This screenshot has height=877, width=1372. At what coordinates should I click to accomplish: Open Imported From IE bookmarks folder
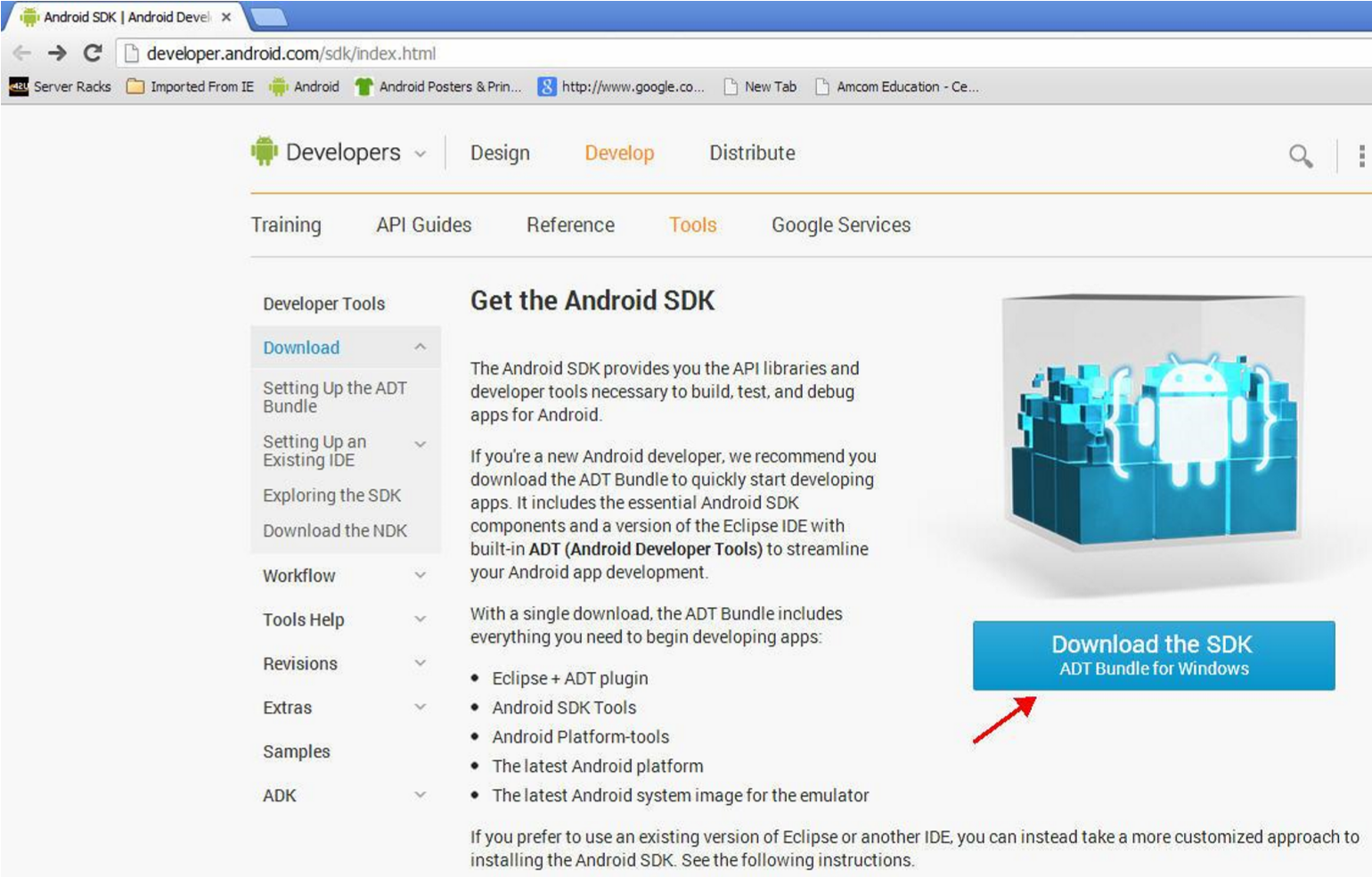(x=191, y=86)
